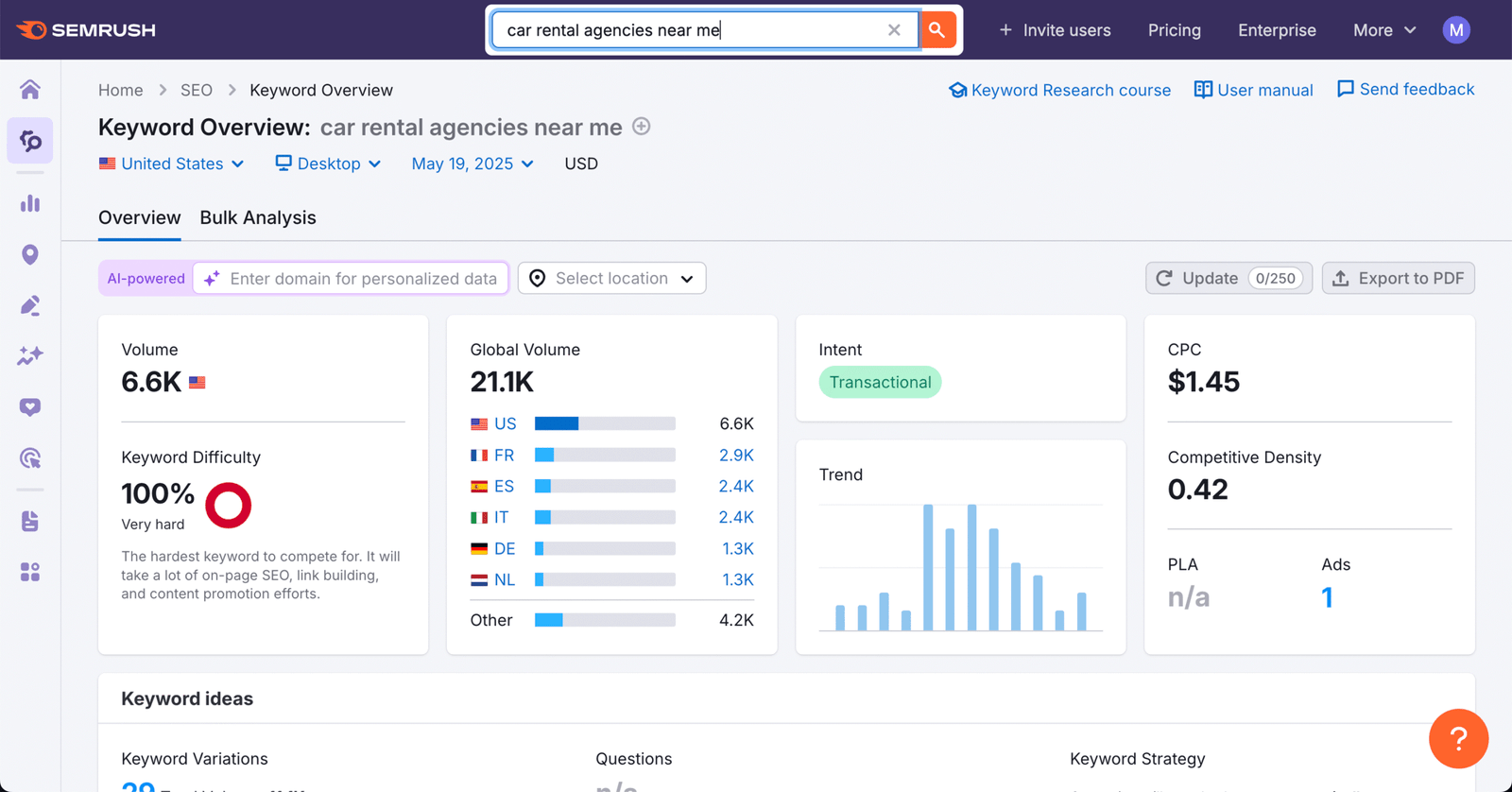Click the Transactional intent badge
The width and height of the screenshot is (1512, 792).
coord(880,382)
